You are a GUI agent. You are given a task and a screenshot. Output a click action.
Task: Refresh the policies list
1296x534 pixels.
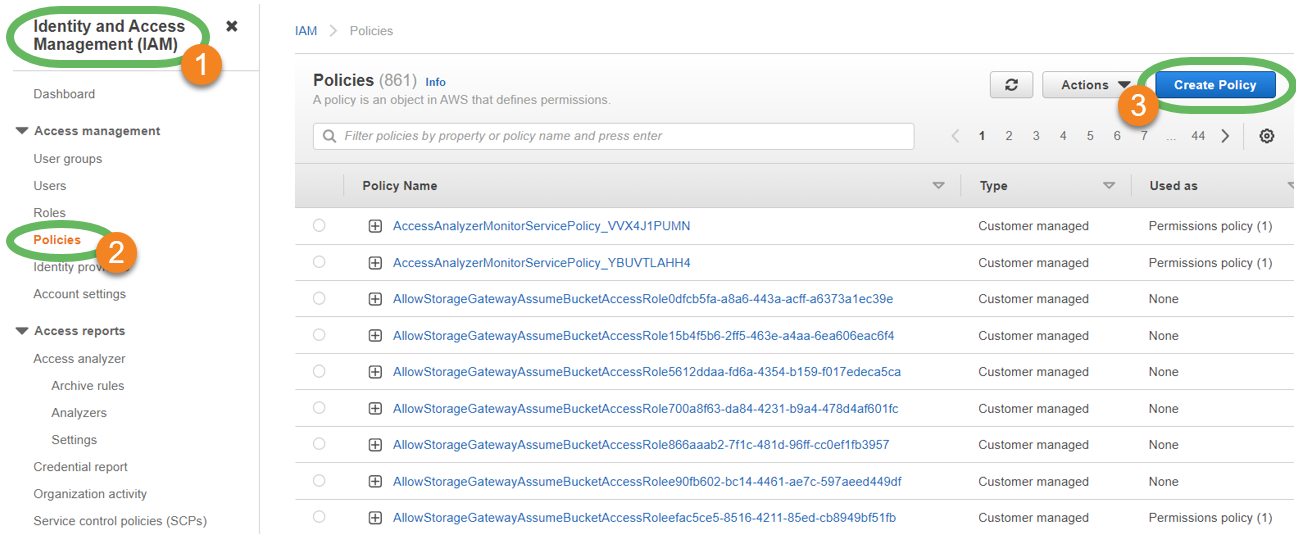[1011, 85]
